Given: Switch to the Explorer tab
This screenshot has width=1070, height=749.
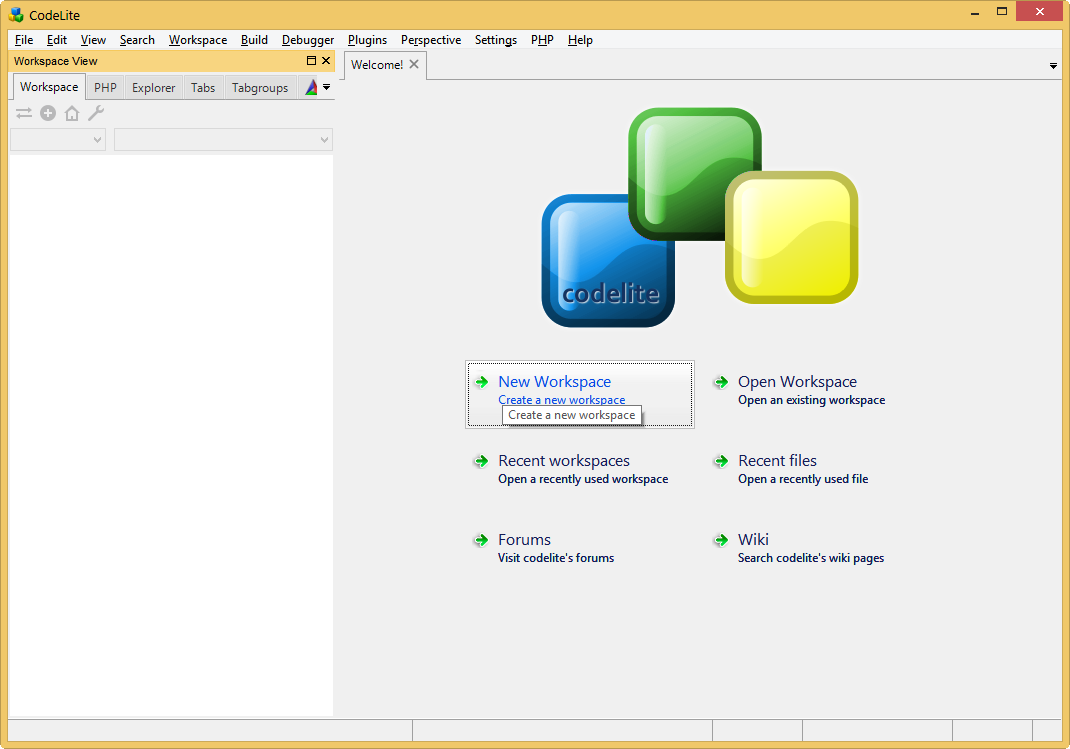Looking at the screenshot, I should [x=154, y=88].
